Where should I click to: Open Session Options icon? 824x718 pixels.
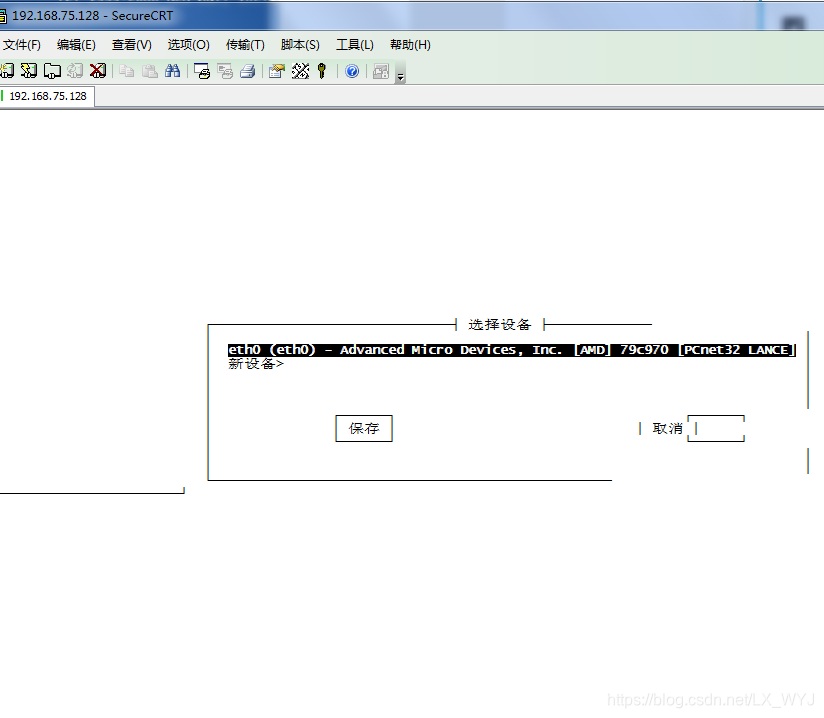tap(276, 71)
